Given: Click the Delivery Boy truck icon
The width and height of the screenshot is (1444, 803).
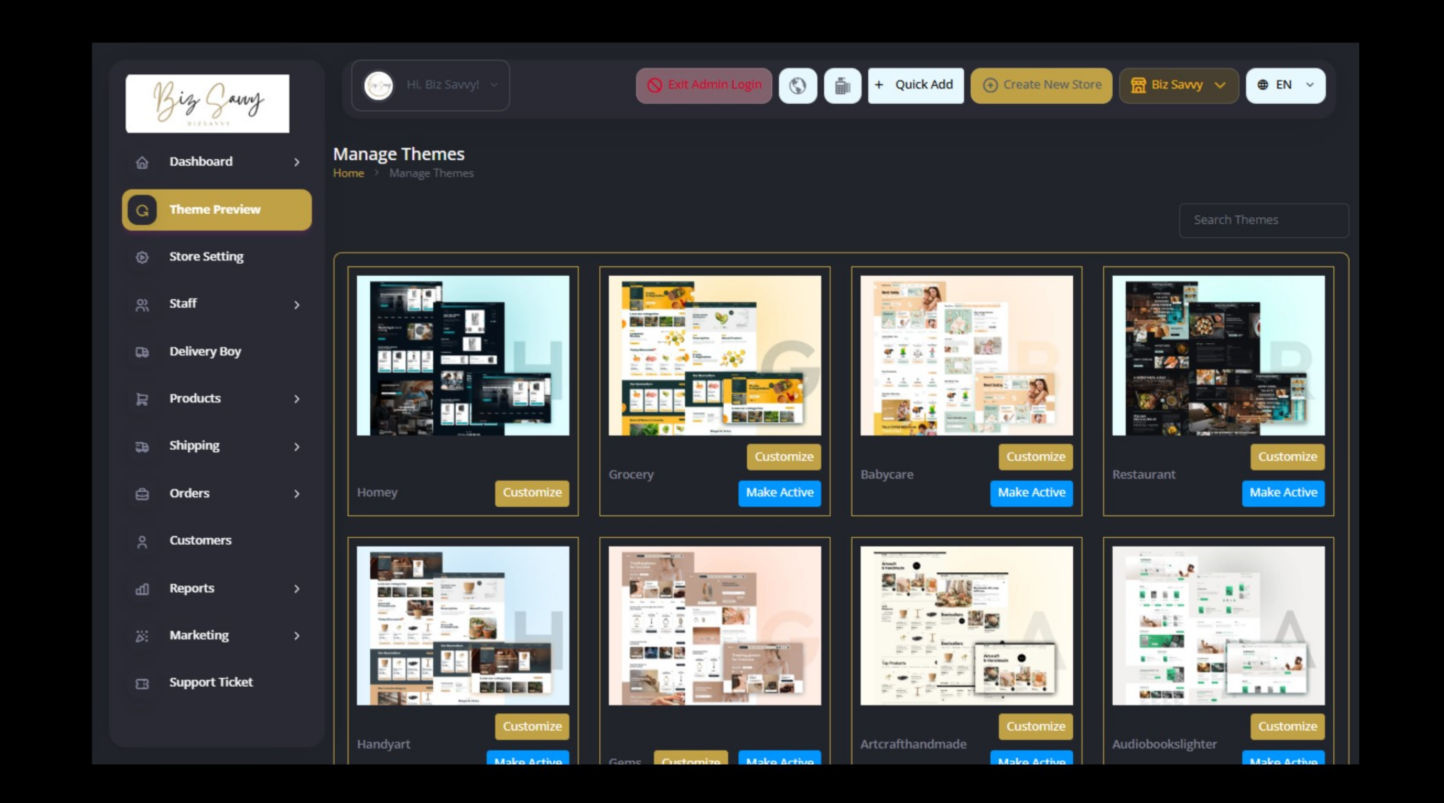Looking at the screenshot, I should [x=142, y=352].
